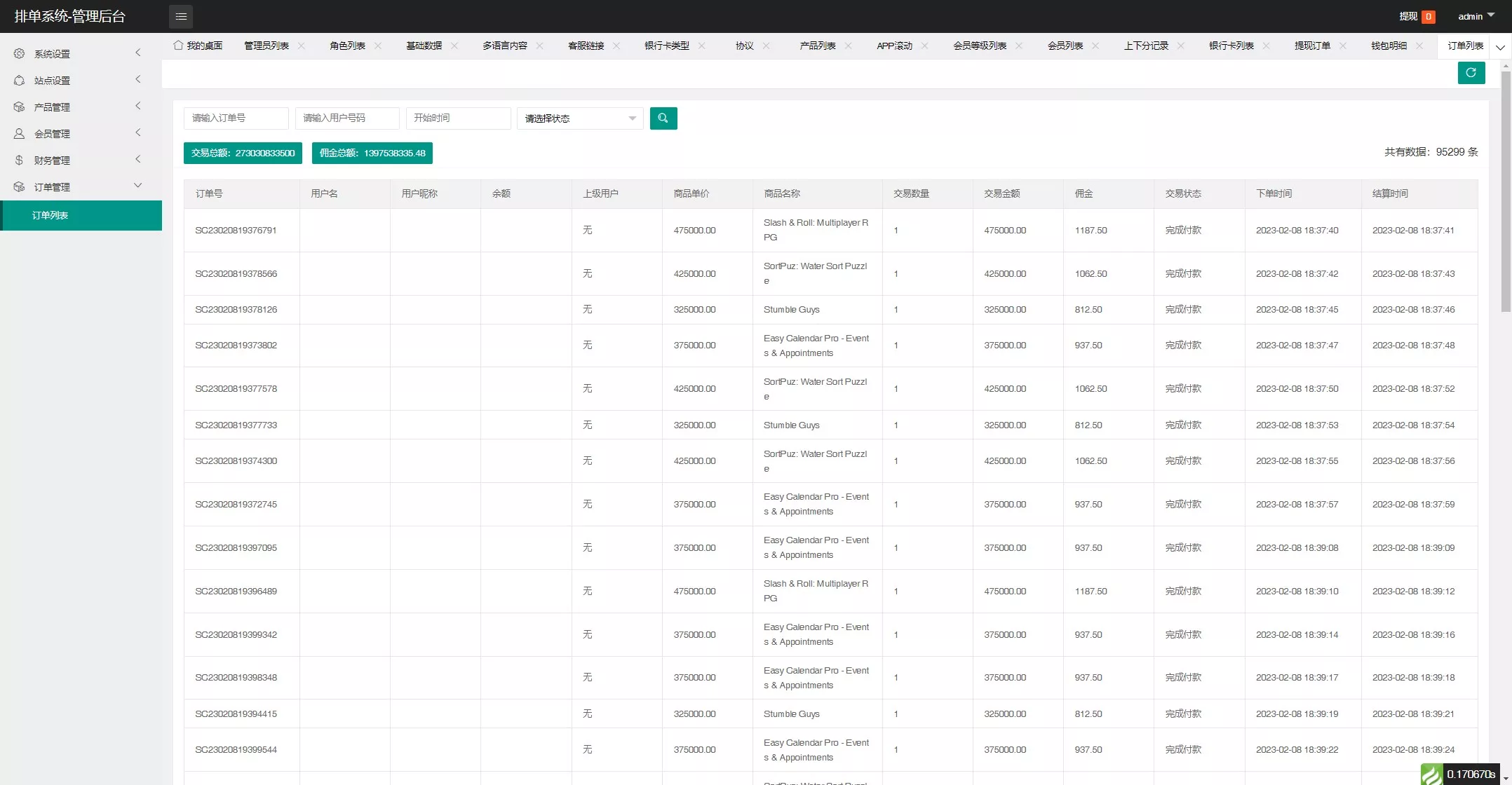This screenshot has width=1512, height=785.
Task: Click the speed indicator icon at bottom right
Action: (1431, 774)
